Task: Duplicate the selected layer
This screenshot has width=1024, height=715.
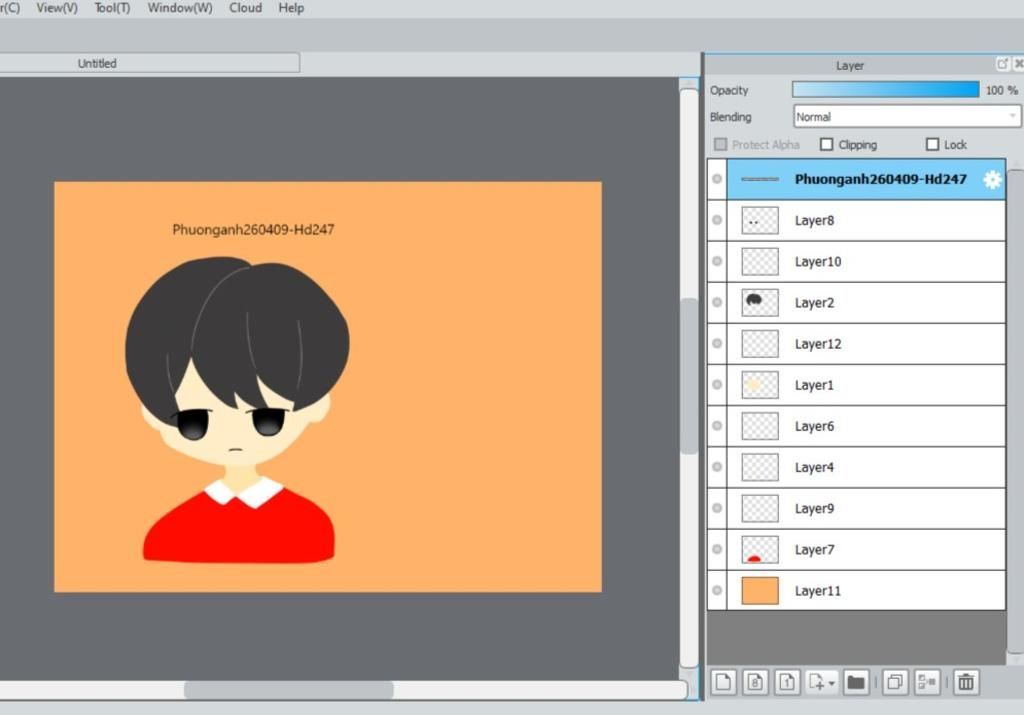Action: click(895, 682)
